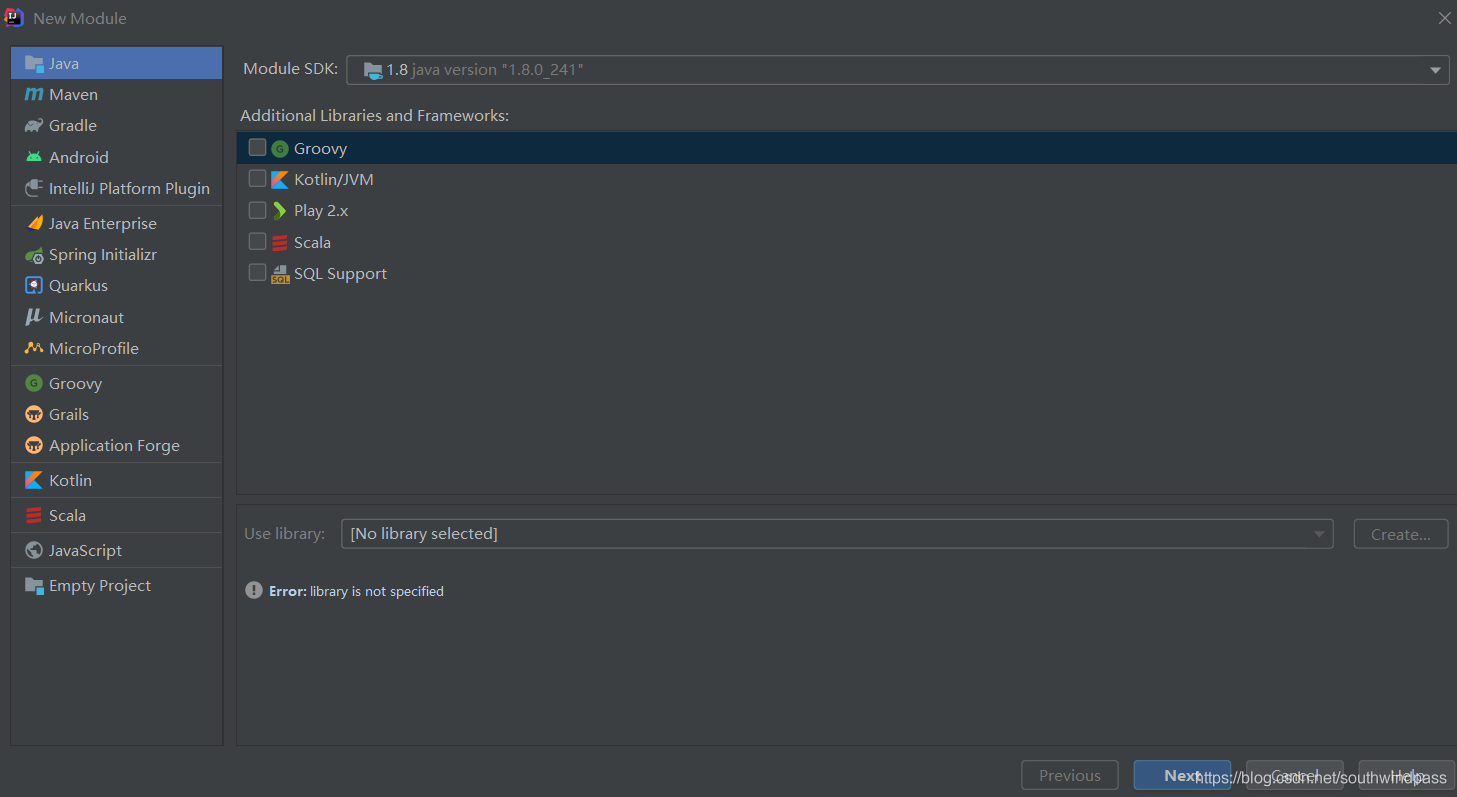Enable the Groovy framework checkbox

(x=257, y=147)
